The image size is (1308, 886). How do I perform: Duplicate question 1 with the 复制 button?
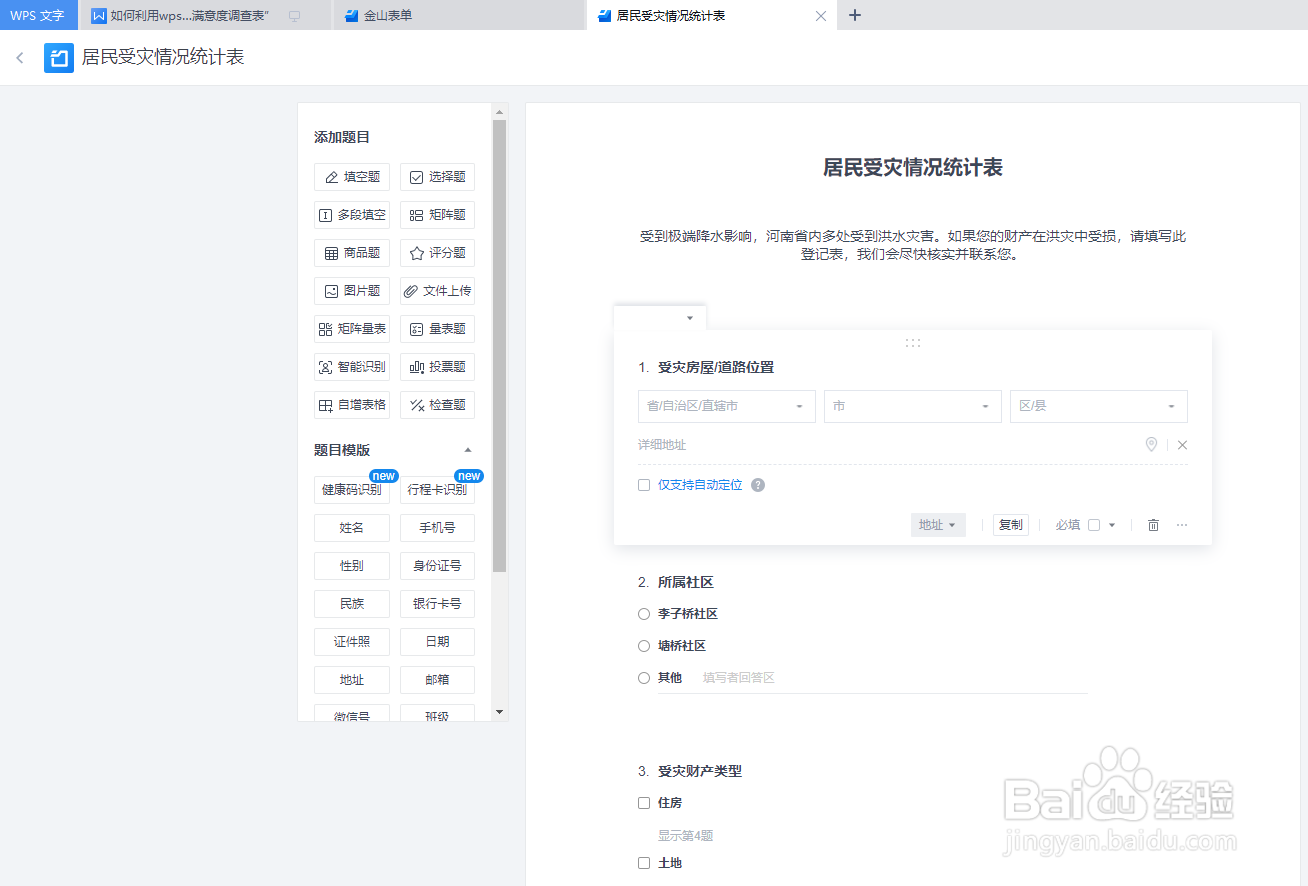click(x=1010, y=524)
